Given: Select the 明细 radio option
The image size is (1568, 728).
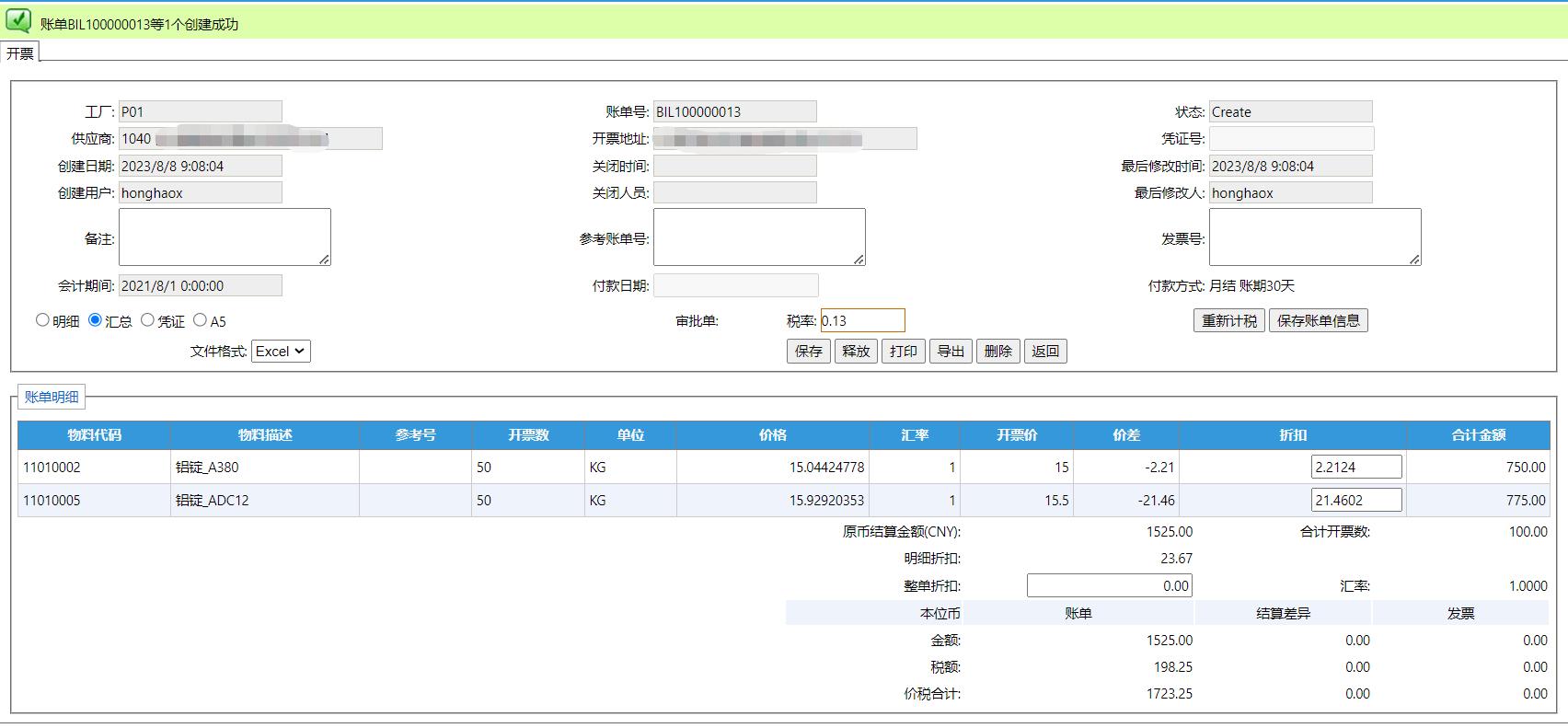Looking at the screenshot, I should coord(42,320).
